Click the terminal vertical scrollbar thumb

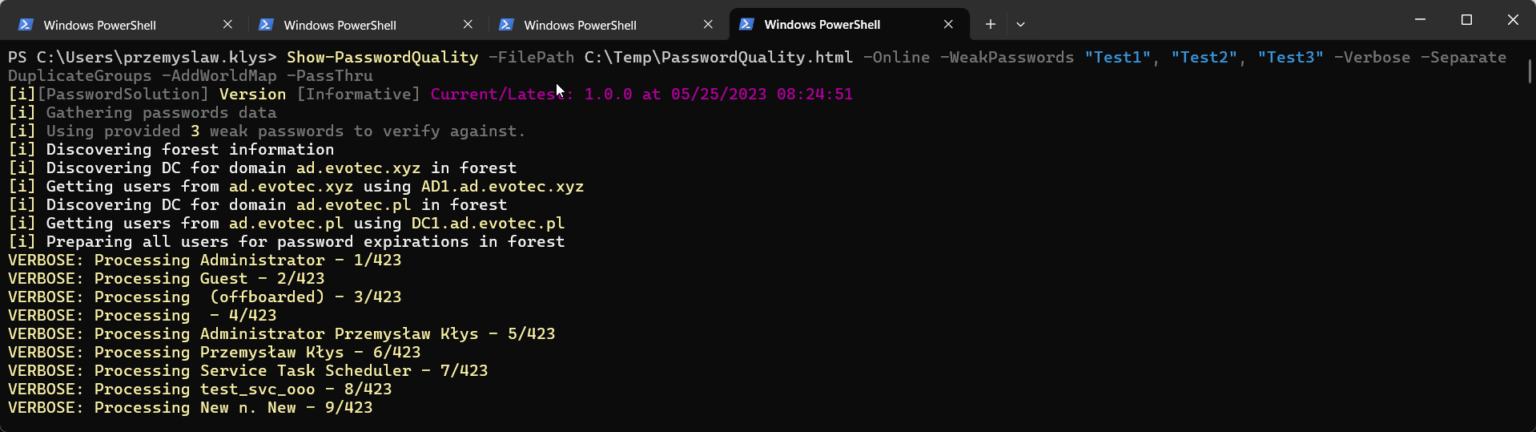1529,70
